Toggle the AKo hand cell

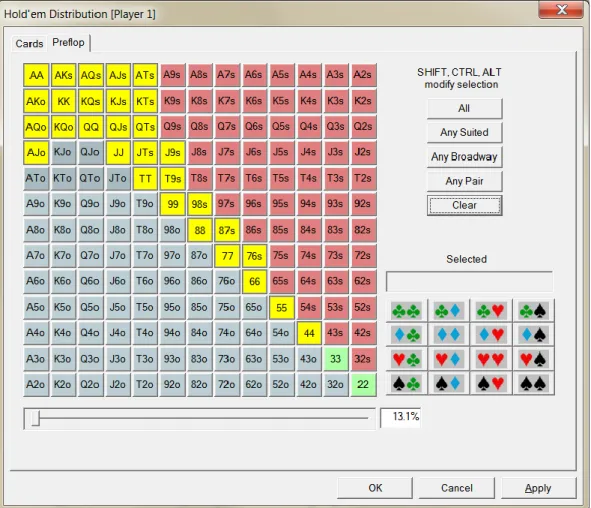36,101
